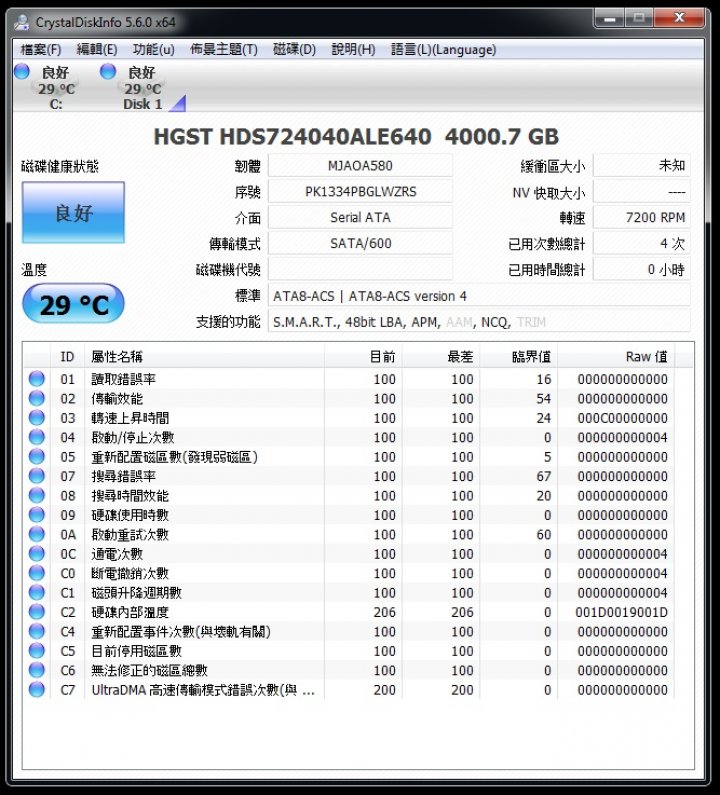The image size is (720, 795).
Task: Click the power on count field 4 次
Action: coord(641,243)
